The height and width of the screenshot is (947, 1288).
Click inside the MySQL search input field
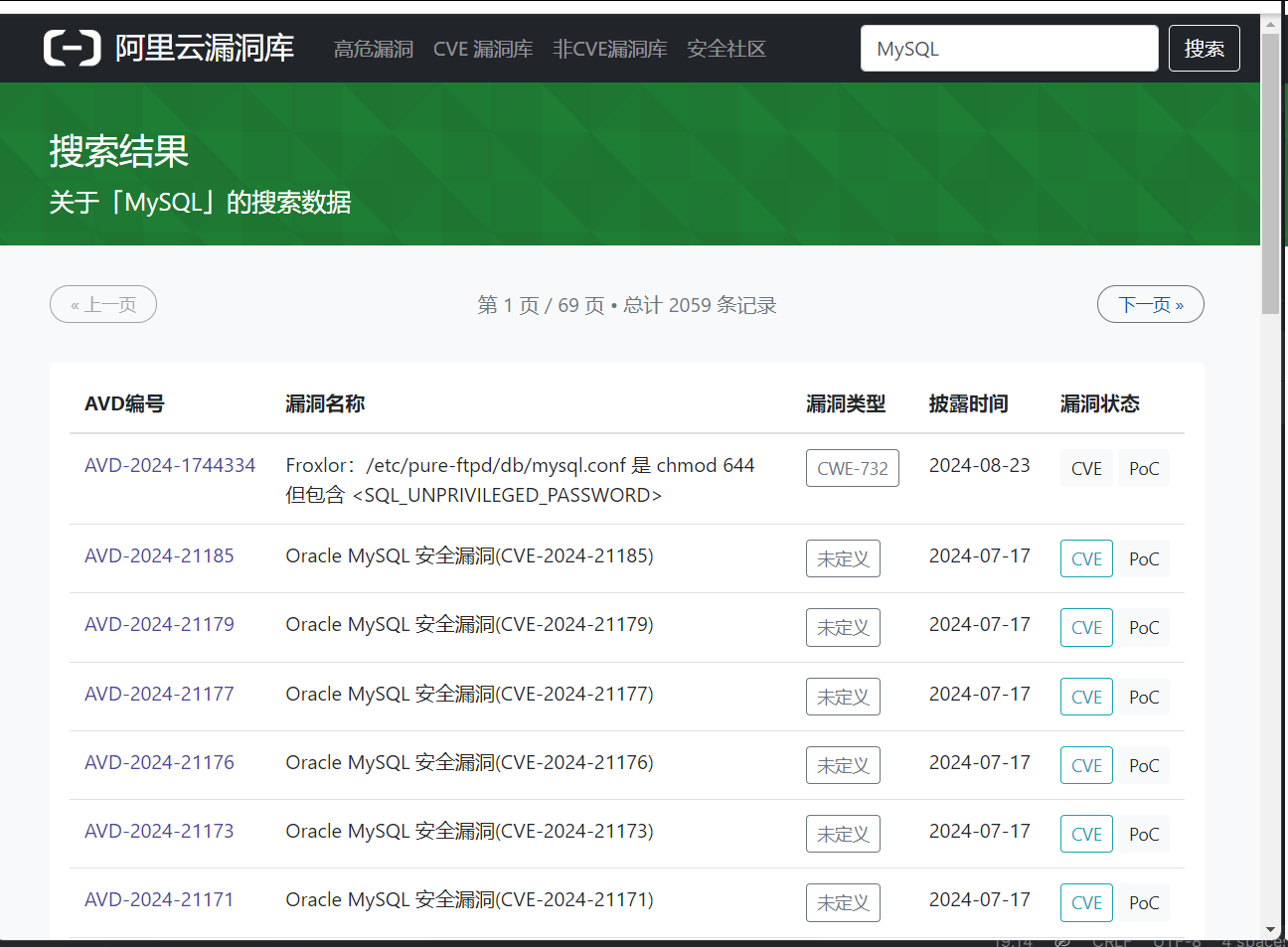pos(1009,48)
